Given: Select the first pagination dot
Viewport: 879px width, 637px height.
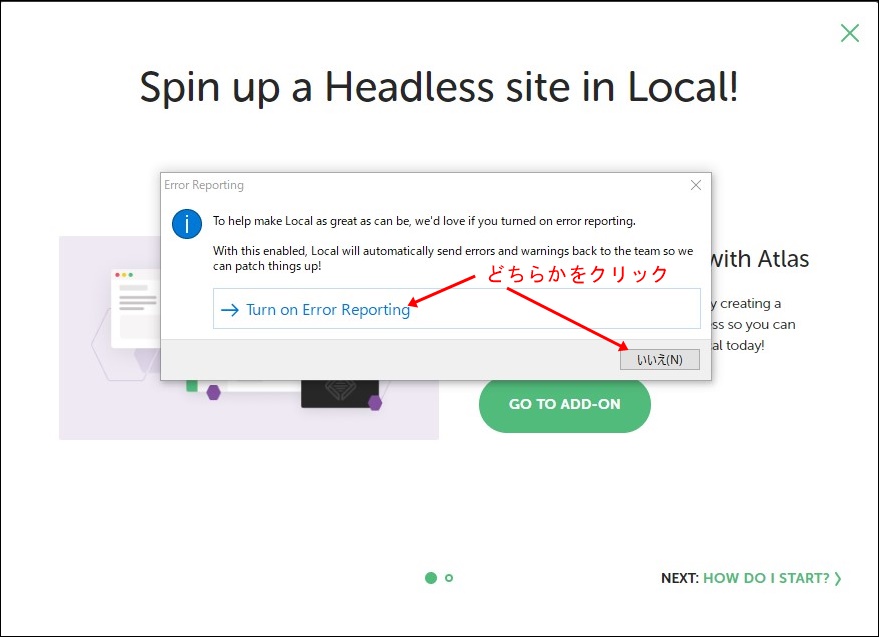Looking at the screenshot, I should (431, 578).
